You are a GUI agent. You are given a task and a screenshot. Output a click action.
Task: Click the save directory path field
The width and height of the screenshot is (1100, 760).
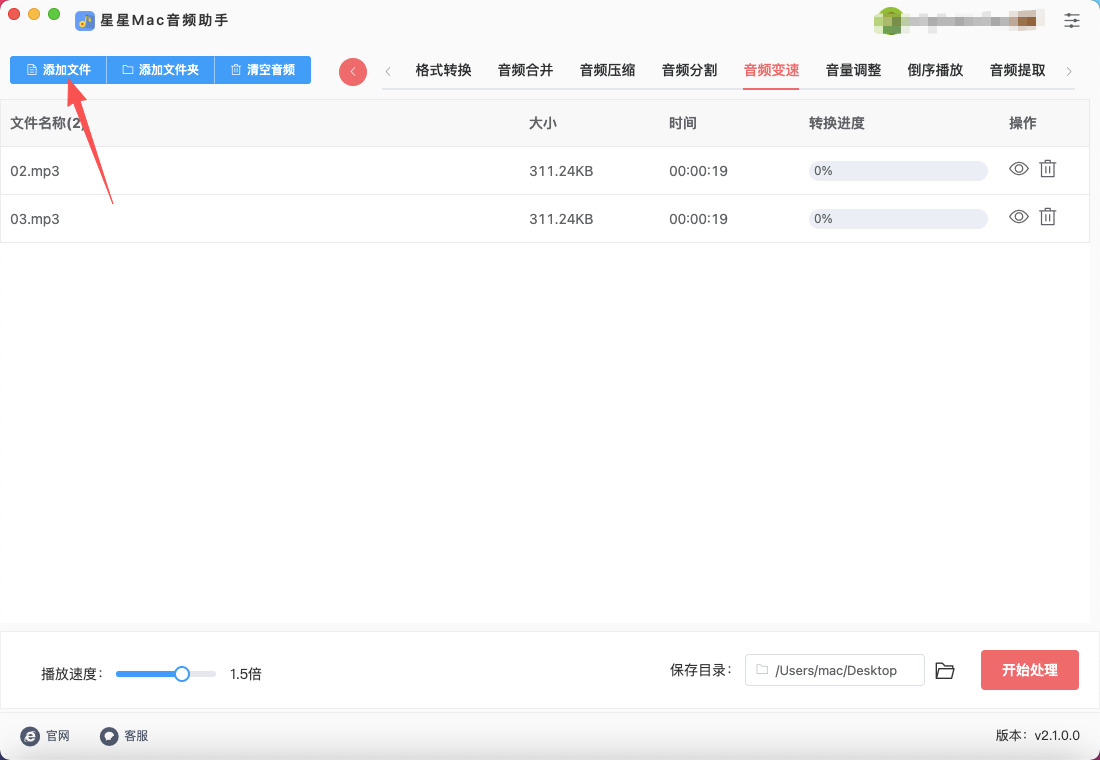click(835, 670)
